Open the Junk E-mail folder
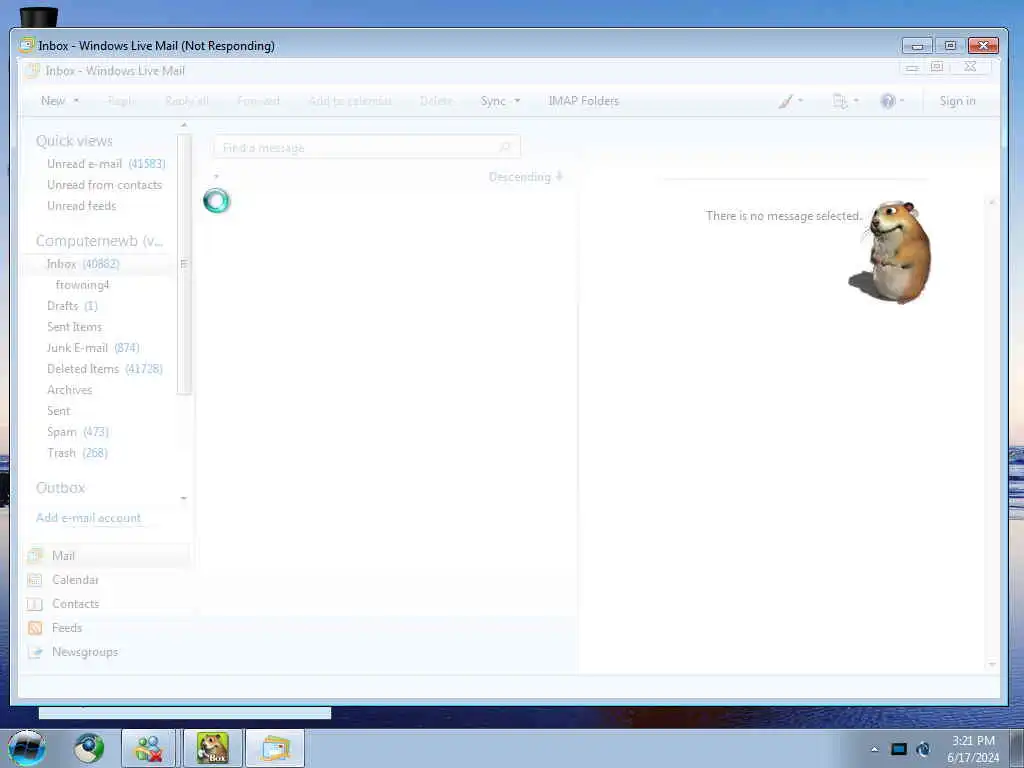The width and height of the screenshot is (1024, 768). tap(93, 347)
